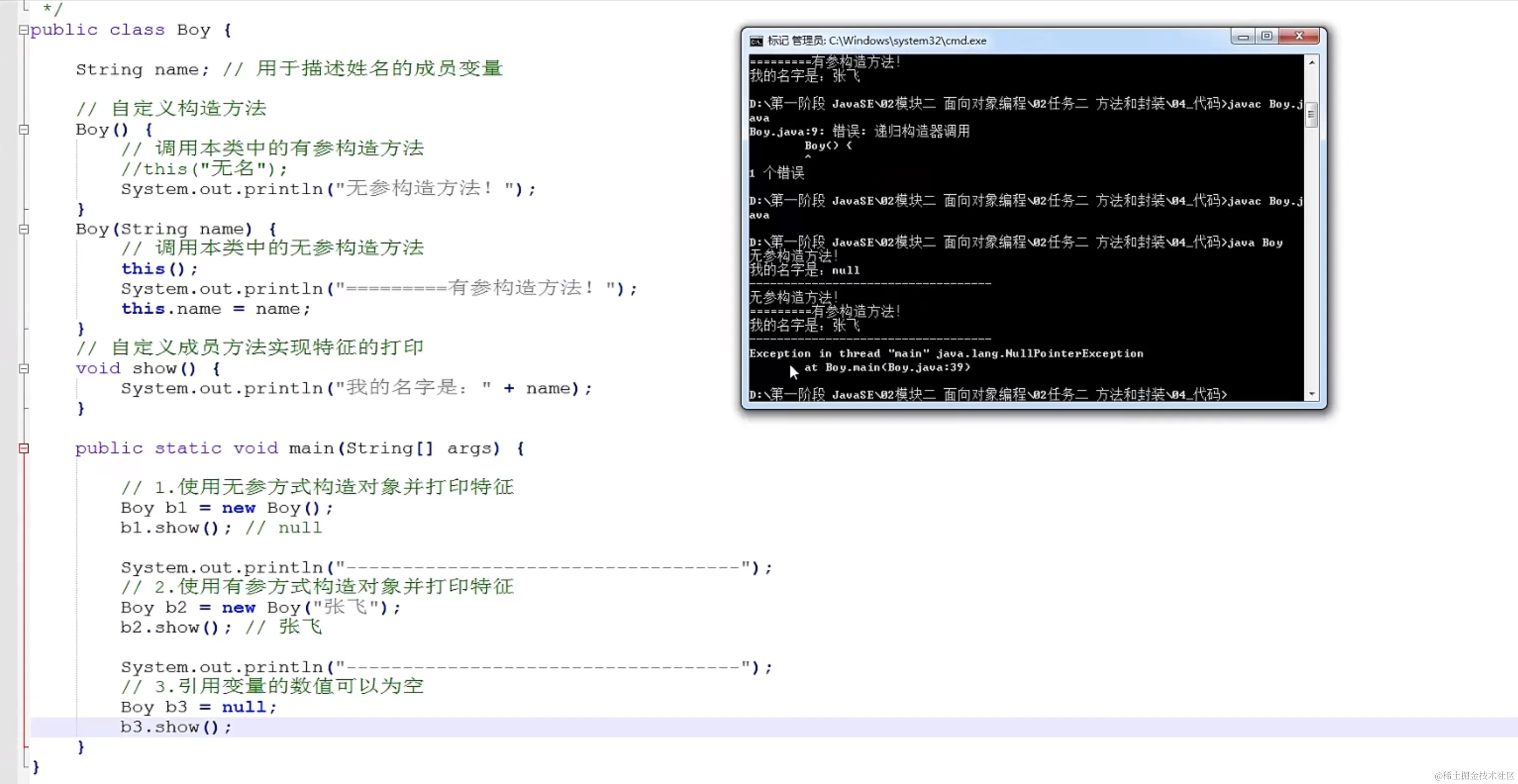The width and height of the screenshot is (1518, 784).
Task: Click the fold marker beside the main method
Action: click(24, 448)
